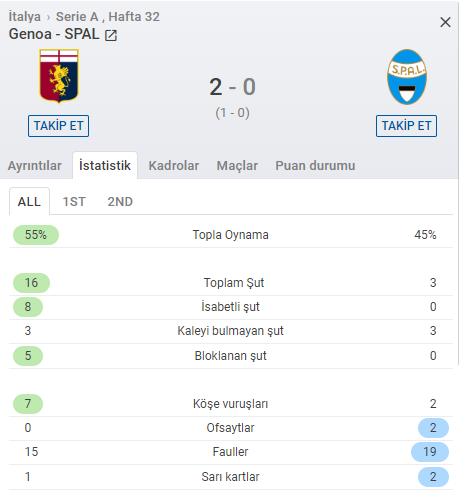Click the İtalya breadcrumb link
Viewport: 459px width, 498px height.
pyautogui.click(x=25, y=16)
